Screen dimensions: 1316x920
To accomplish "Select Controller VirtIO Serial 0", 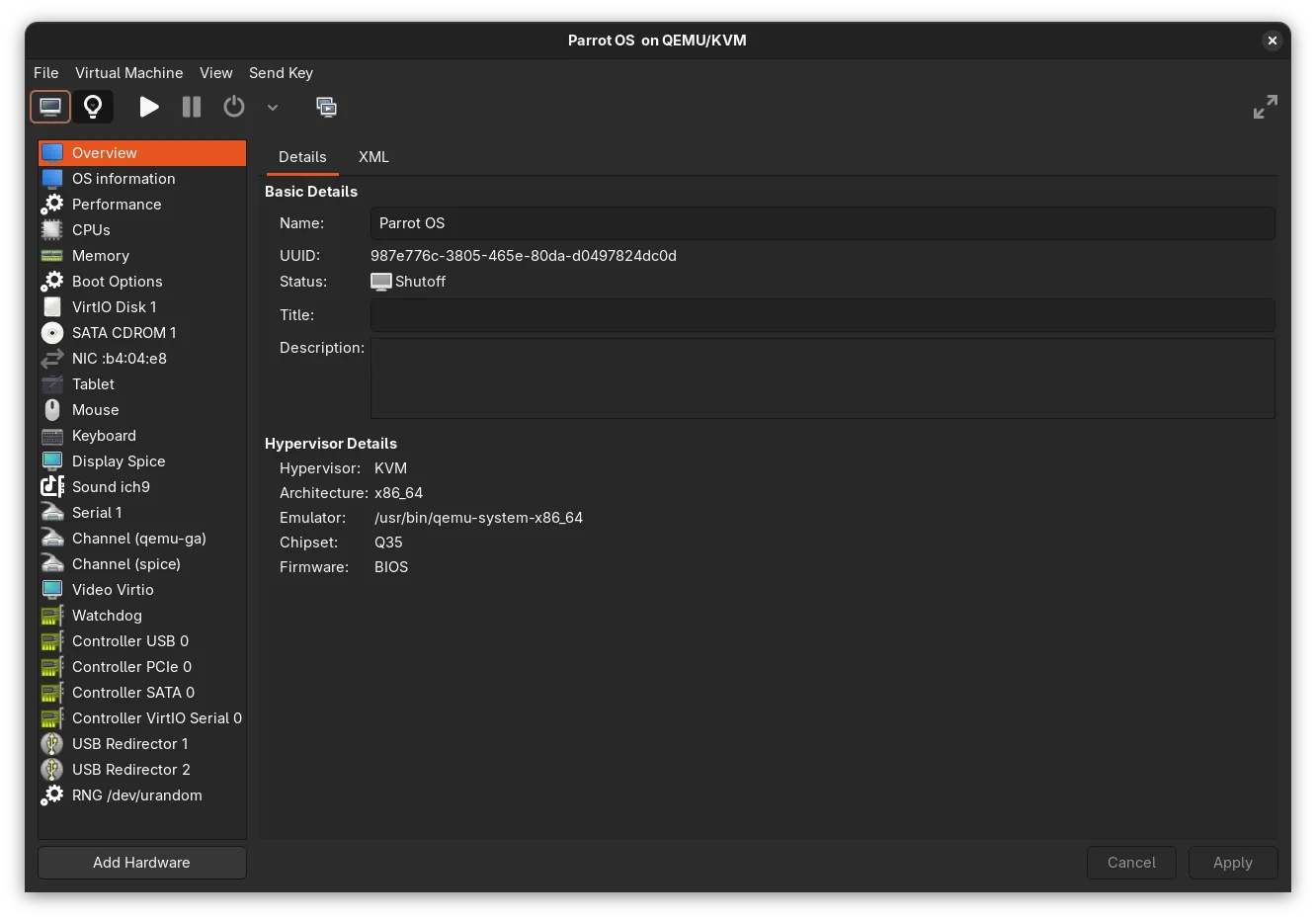I will tap(142, 718).
